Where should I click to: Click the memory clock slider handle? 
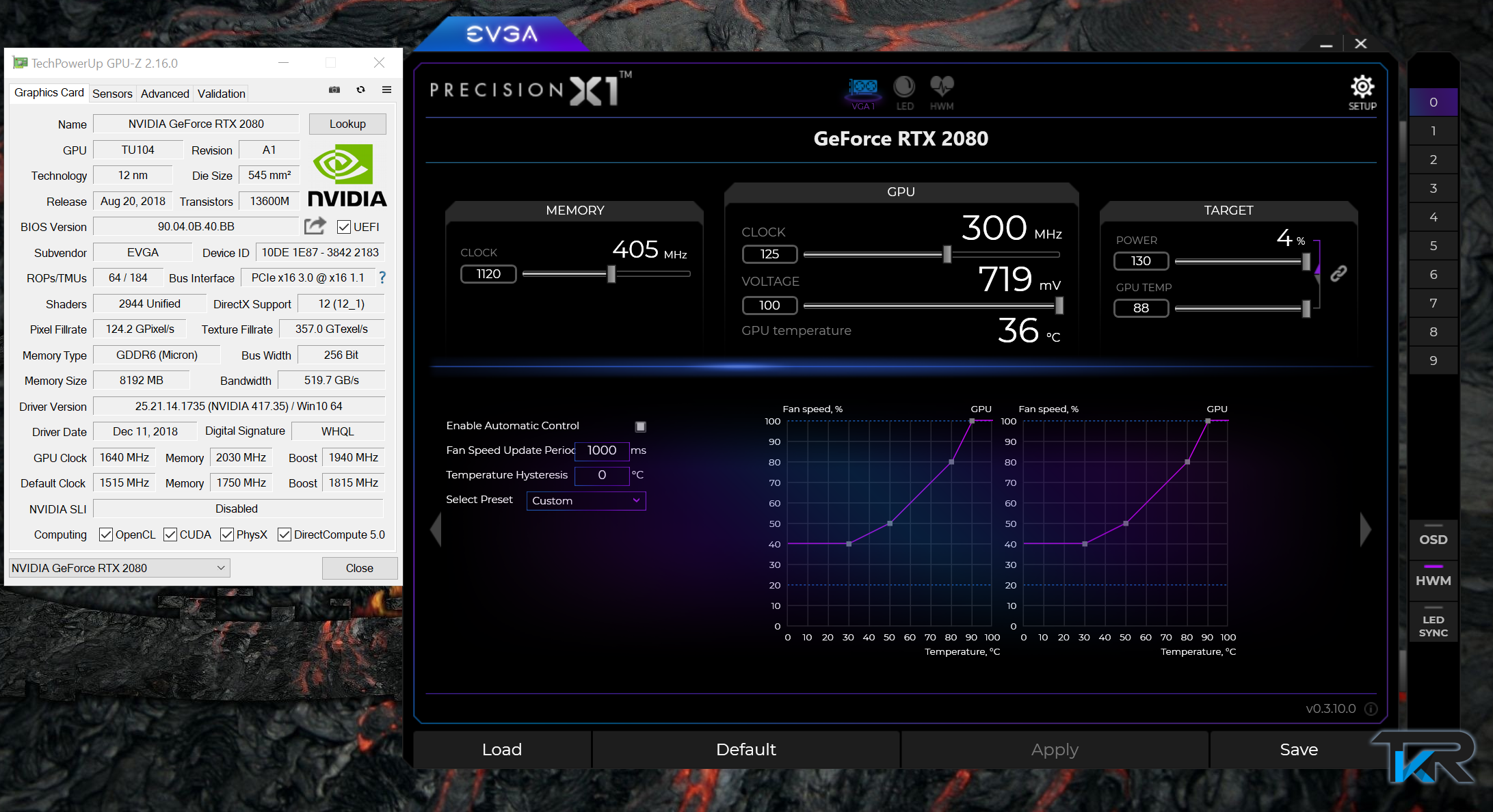[x=611, y=274]
